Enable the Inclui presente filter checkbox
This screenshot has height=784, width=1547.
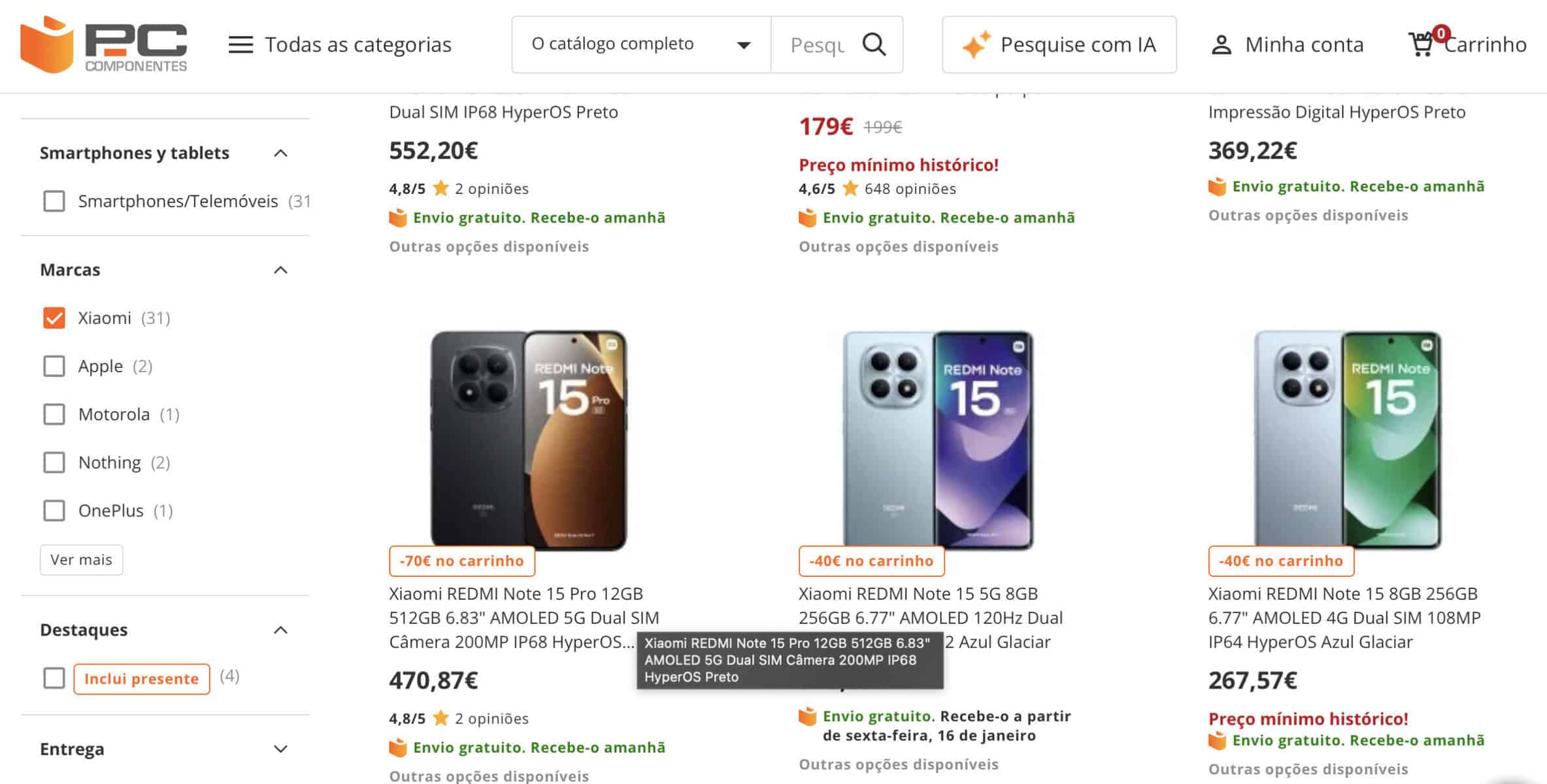(x=54, y=678)
